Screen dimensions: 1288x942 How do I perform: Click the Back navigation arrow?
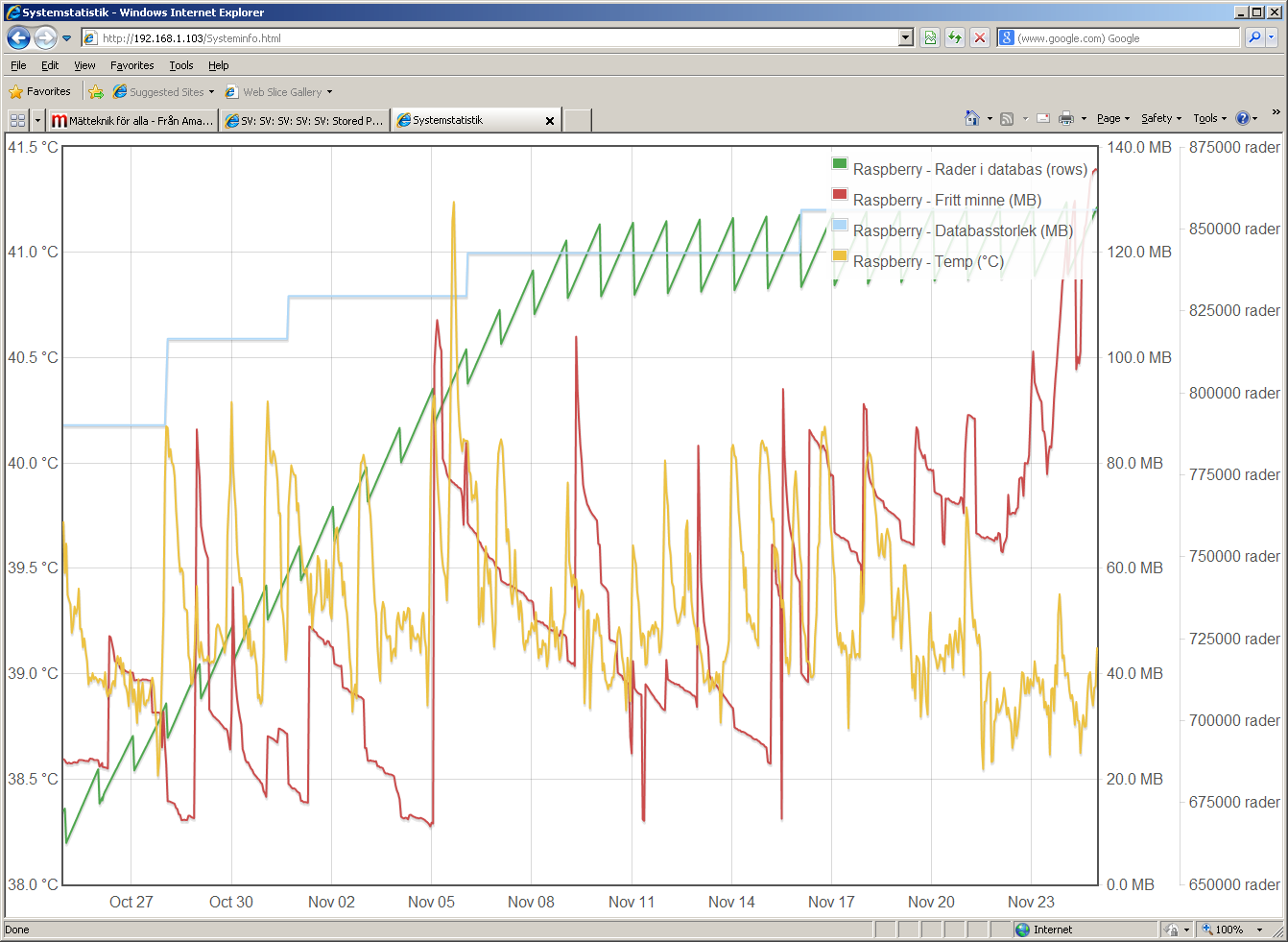[x=18, y=38]
